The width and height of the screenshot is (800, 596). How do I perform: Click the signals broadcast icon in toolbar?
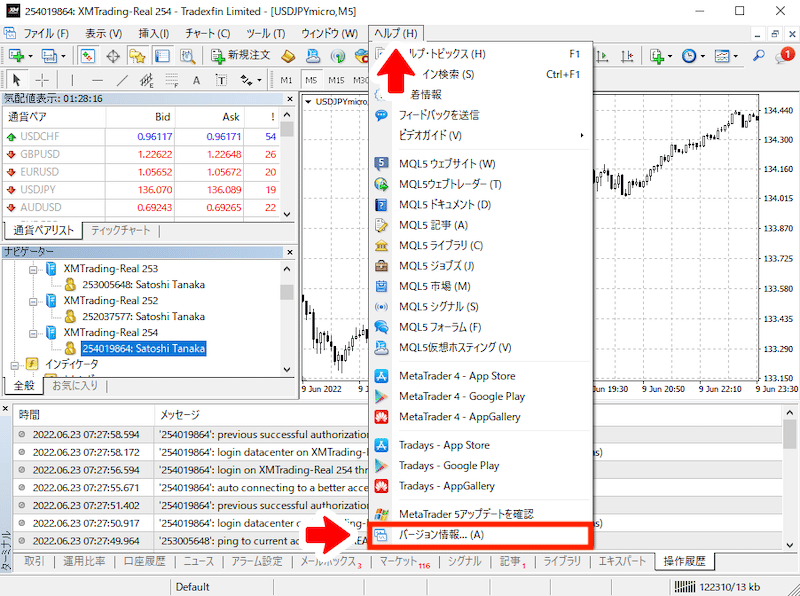point(337,56)
